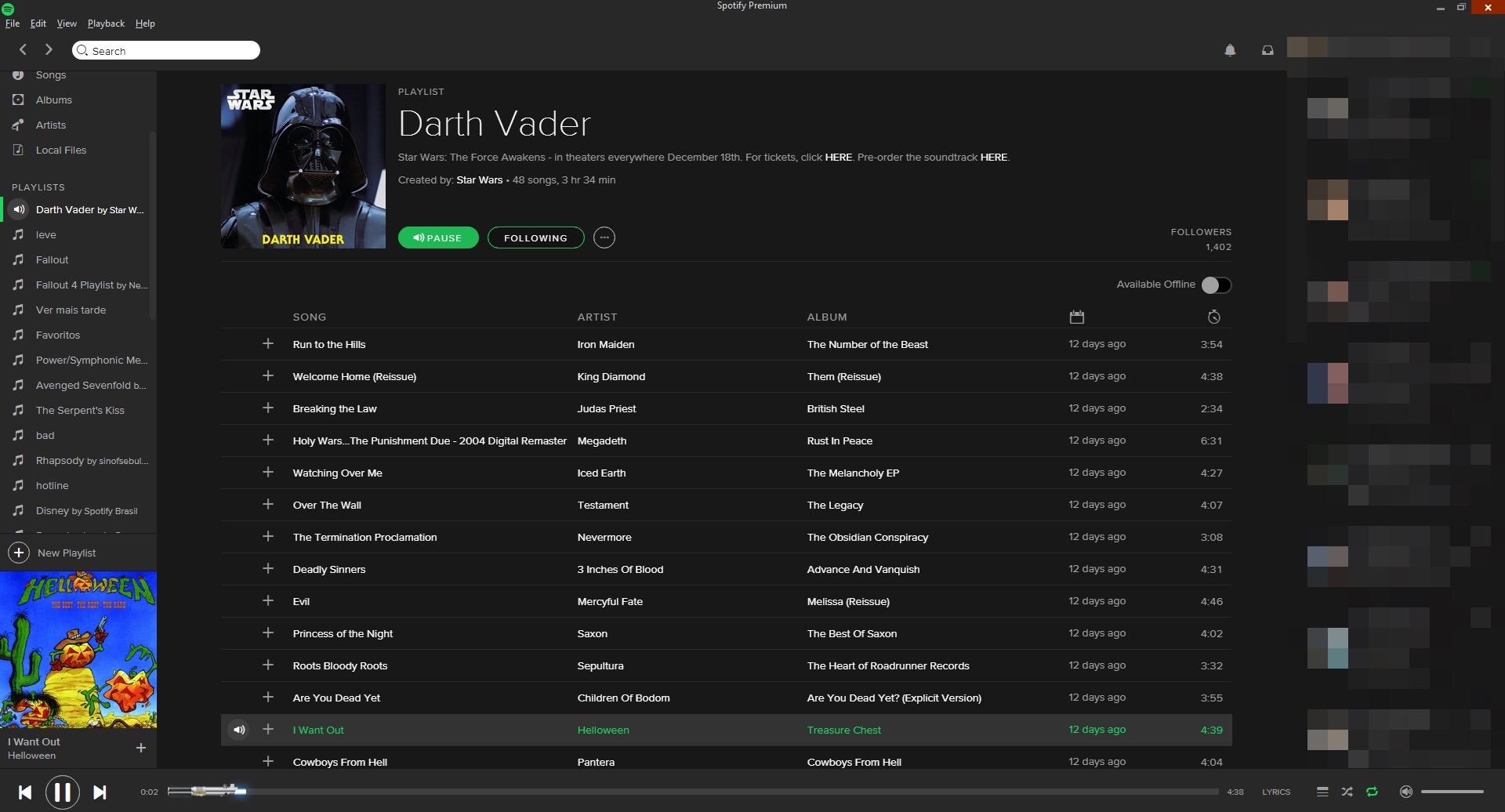Screen dimensions: 1505x812
Task: Click the green Pause playlist button
Action: pos(438,237)
